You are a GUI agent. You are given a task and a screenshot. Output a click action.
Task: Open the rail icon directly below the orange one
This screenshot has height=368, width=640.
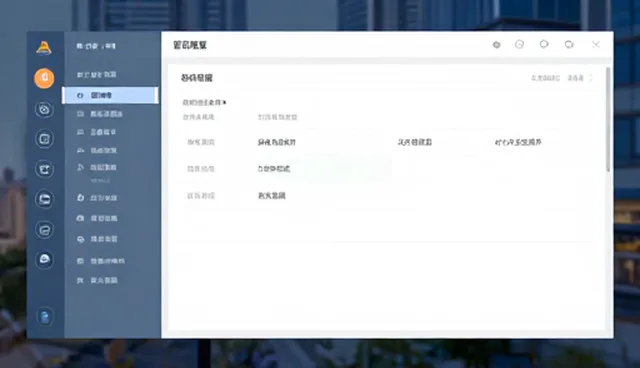coord(44,109)
